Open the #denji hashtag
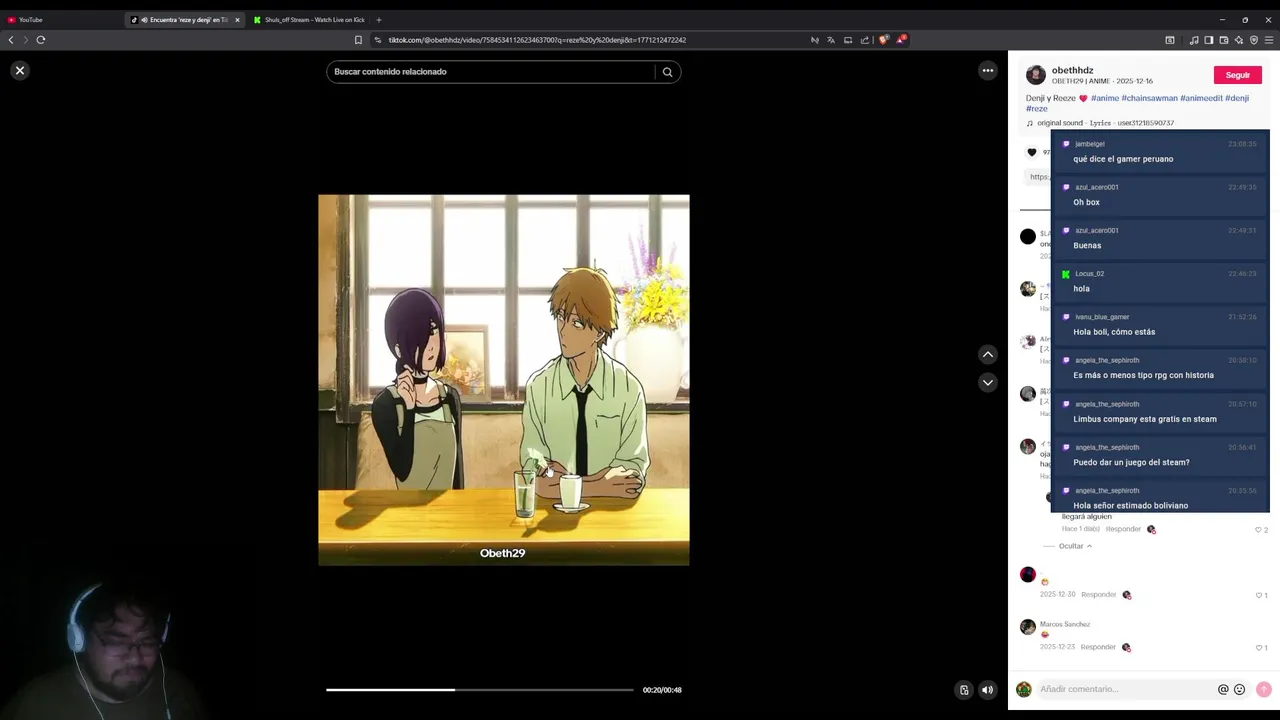1280x720 pixels. [x=1237, y=98]
